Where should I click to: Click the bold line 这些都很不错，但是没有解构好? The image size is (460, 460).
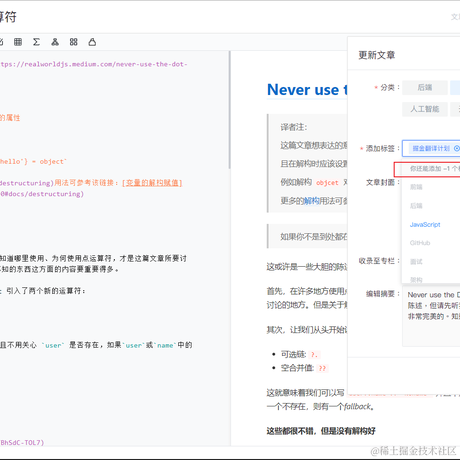(x=321, y=431)
